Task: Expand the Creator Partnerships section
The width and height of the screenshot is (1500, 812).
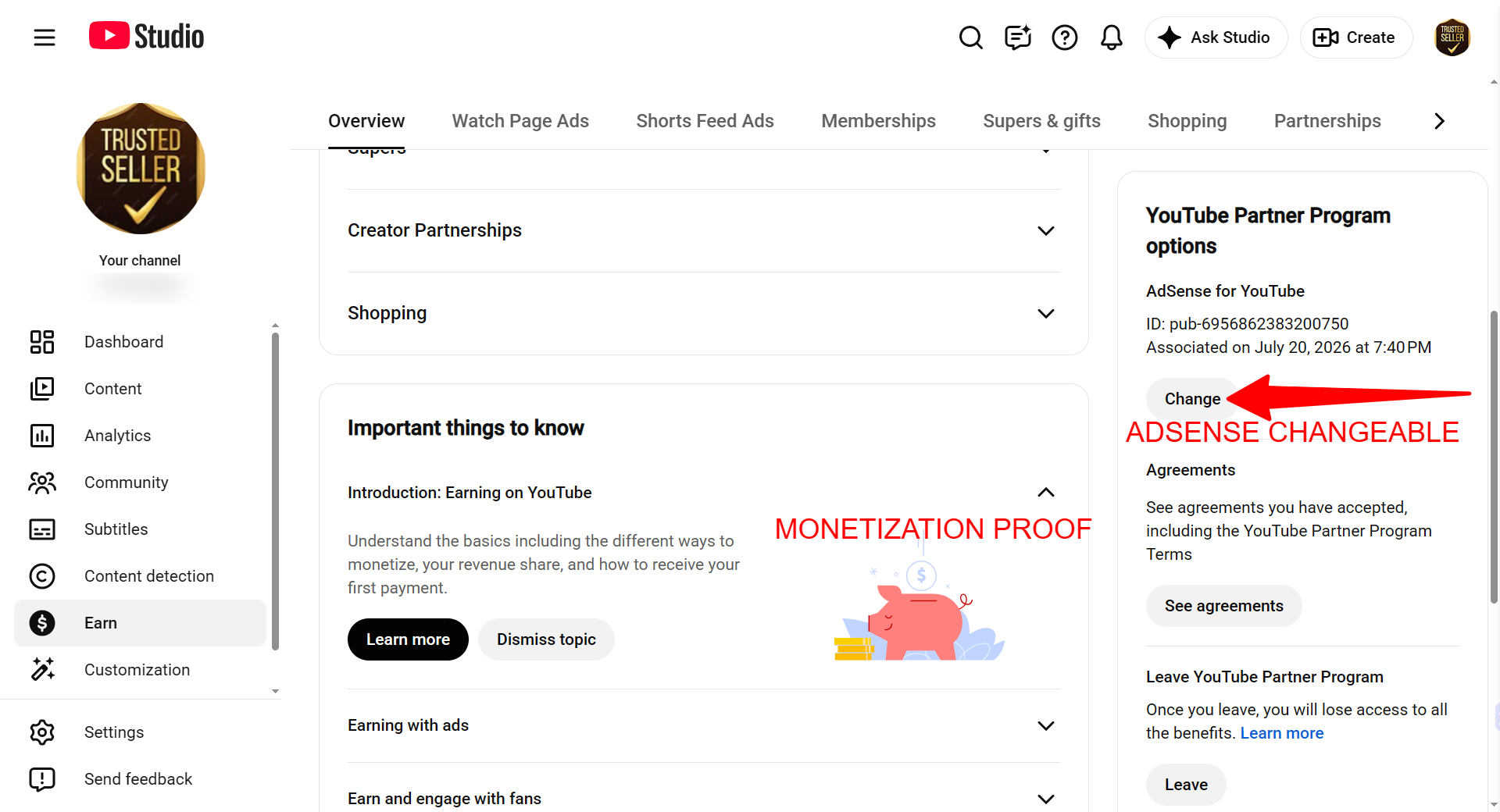Action: coord(704,230)
